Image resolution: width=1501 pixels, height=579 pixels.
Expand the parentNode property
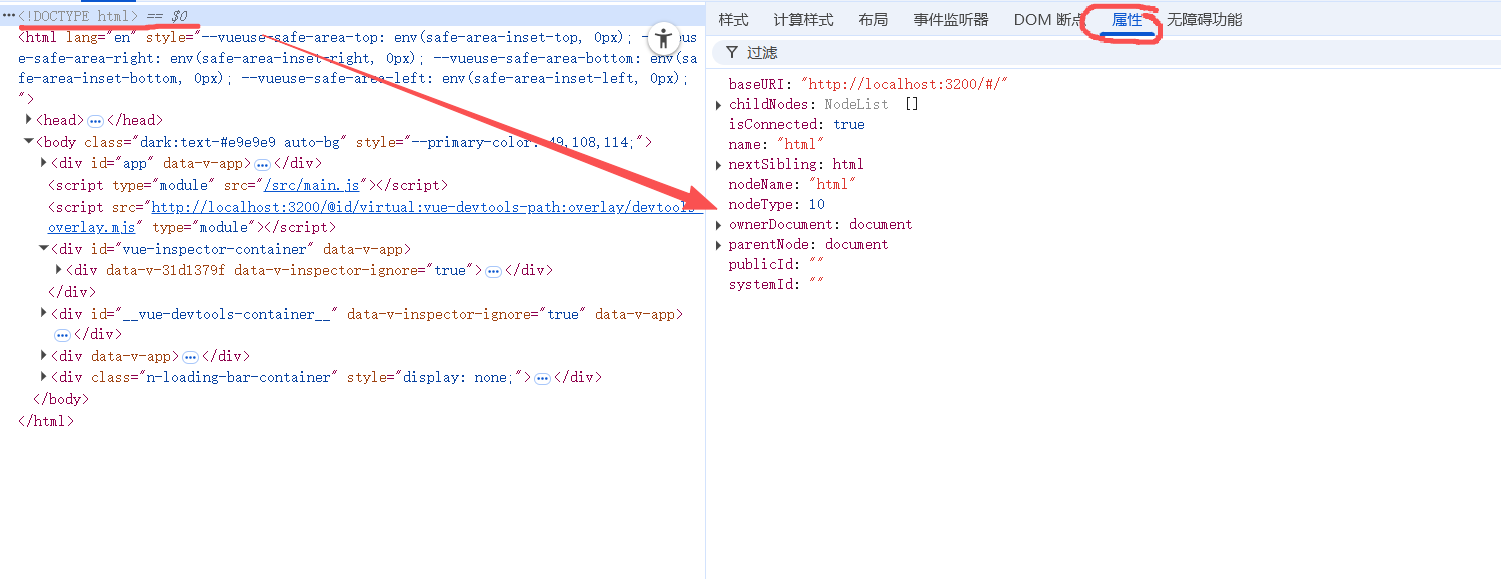[x=719, y=245]
